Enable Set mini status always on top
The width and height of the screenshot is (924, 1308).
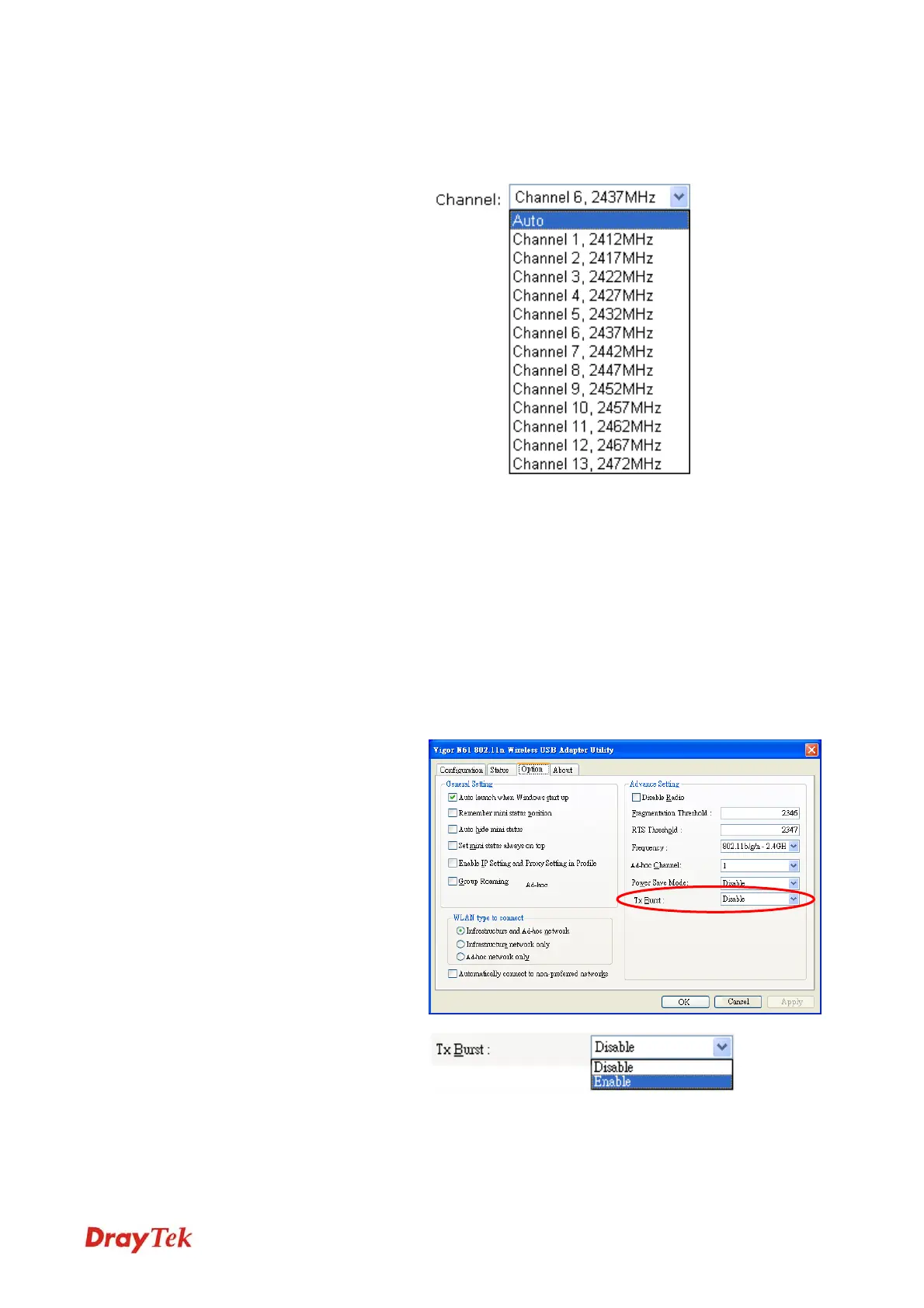tap(453, 845)
